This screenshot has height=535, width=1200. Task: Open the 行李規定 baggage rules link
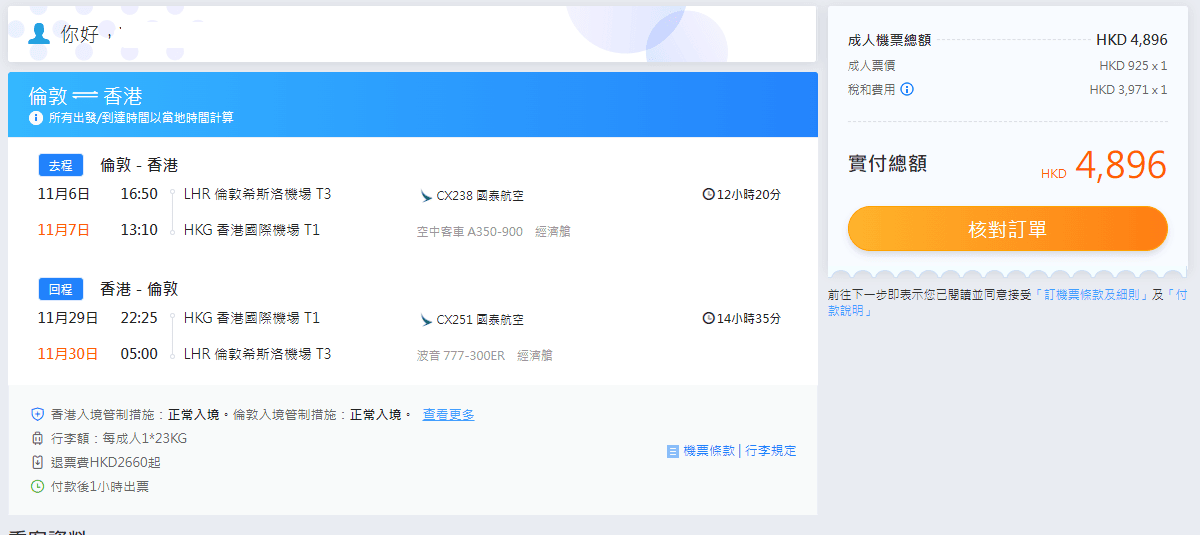click(770, 451)
